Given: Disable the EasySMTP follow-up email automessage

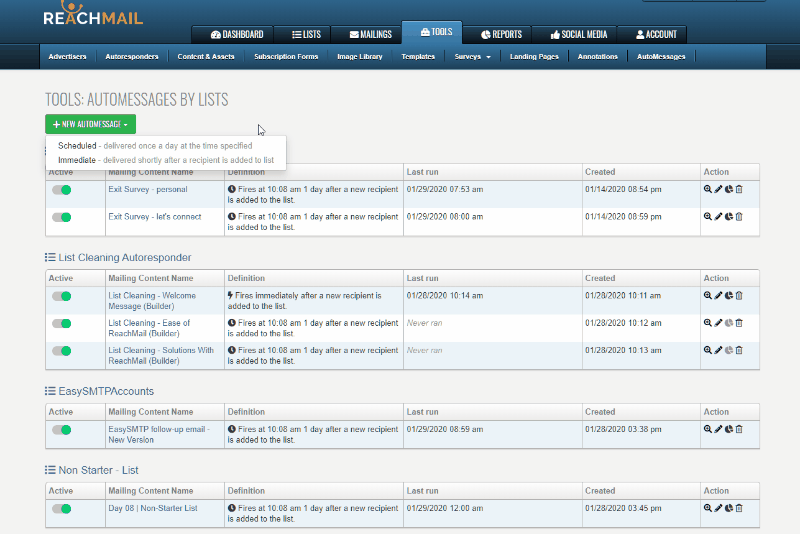Looking at the screenshot, I should pos(62,429).
